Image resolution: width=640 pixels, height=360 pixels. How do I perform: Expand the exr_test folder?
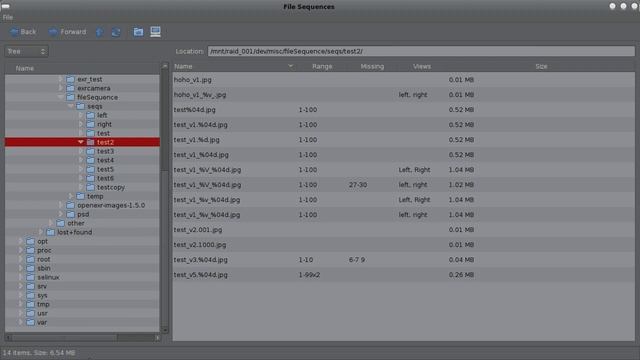60,79
